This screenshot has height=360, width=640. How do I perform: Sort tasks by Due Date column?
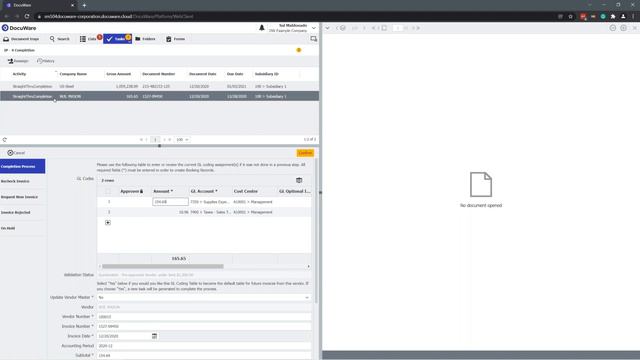tap(235, 74)
